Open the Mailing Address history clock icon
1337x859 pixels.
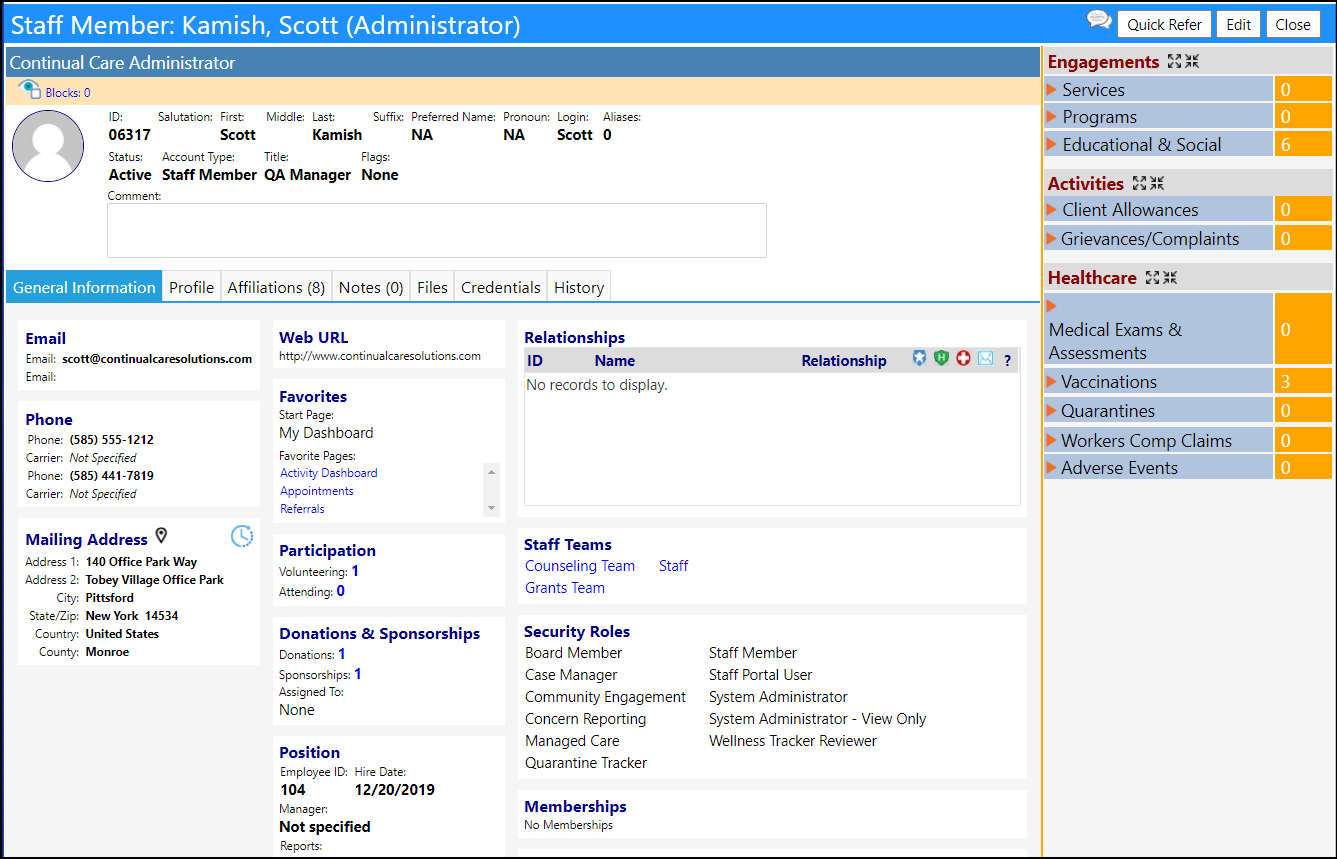tap(242, 536)
